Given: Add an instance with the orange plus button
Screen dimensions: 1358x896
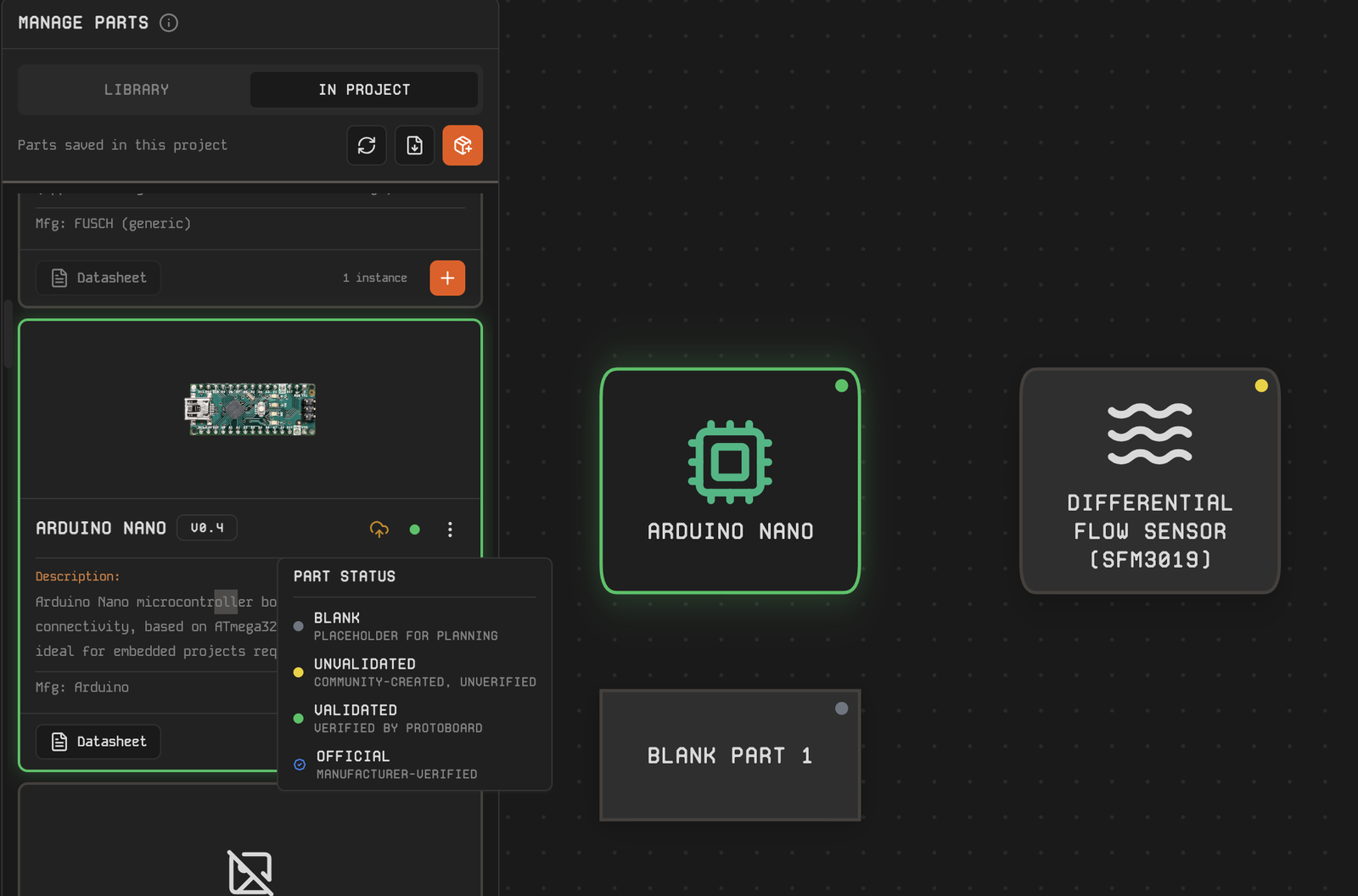Looking at the screenshot, I should [x=447, y=277].
